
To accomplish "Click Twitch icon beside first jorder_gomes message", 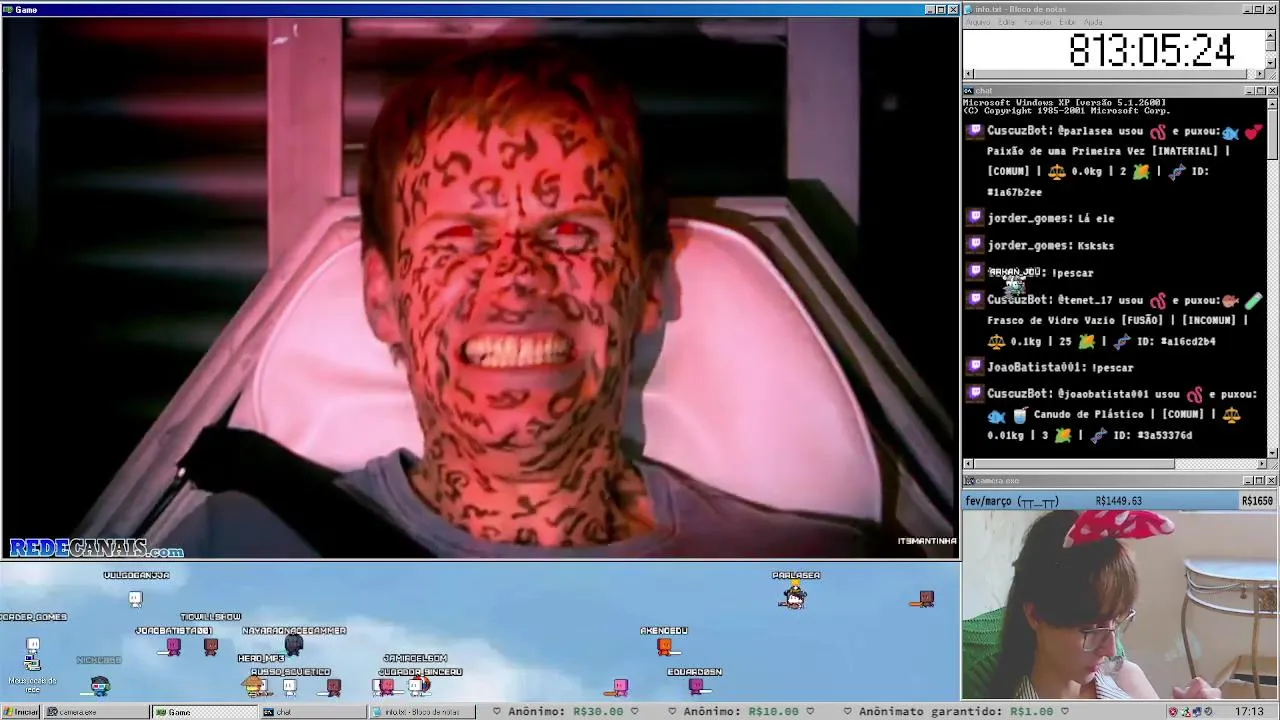I will [x=975, y=218].
